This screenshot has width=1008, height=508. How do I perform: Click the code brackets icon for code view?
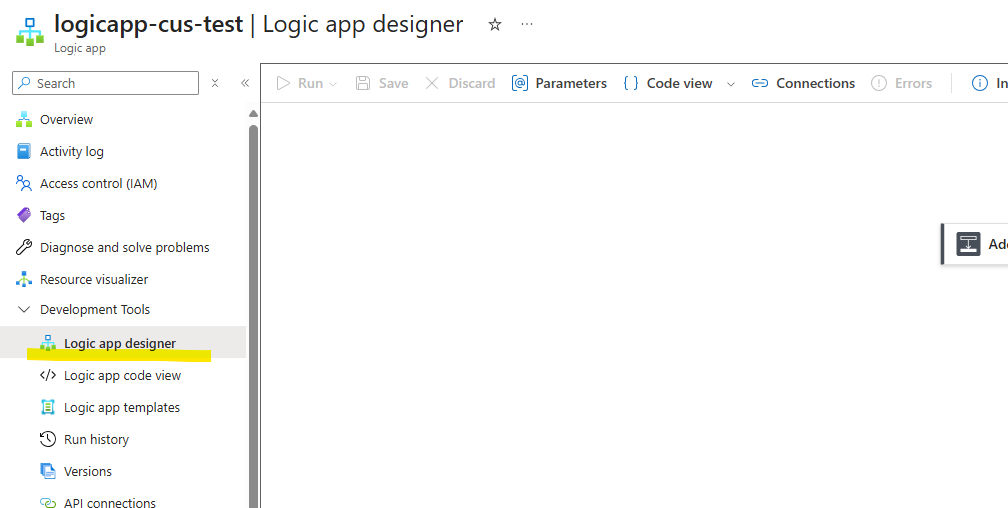click(x=48, y=375)
